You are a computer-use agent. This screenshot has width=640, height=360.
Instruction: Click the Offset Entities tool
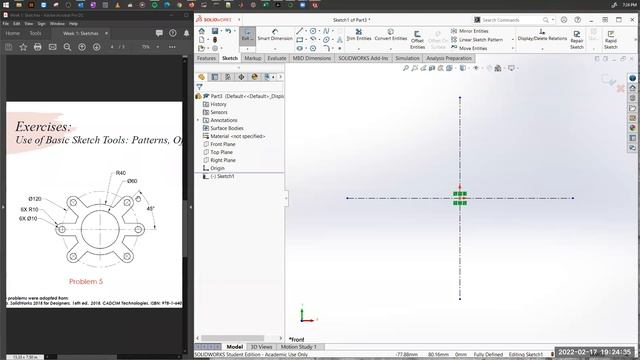tap(417, 40)
